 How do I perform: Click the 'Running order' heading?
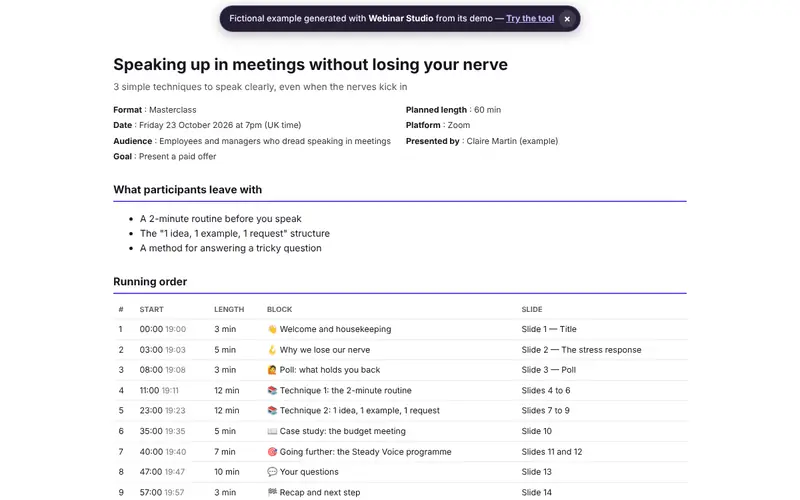[x=150, y=282]
